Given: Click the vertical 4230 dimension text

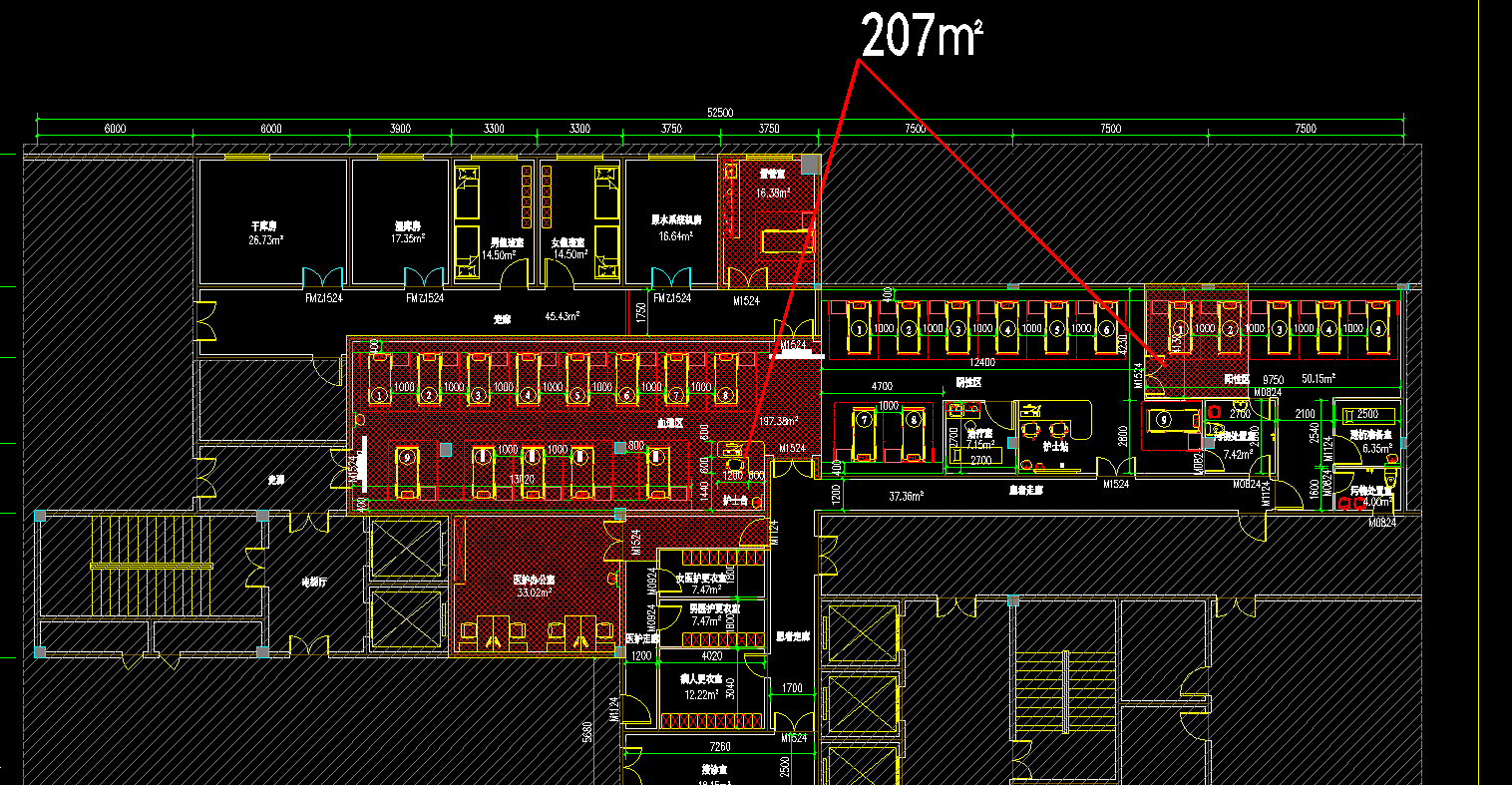Looking at the screenshot, I should (1124, 345).
